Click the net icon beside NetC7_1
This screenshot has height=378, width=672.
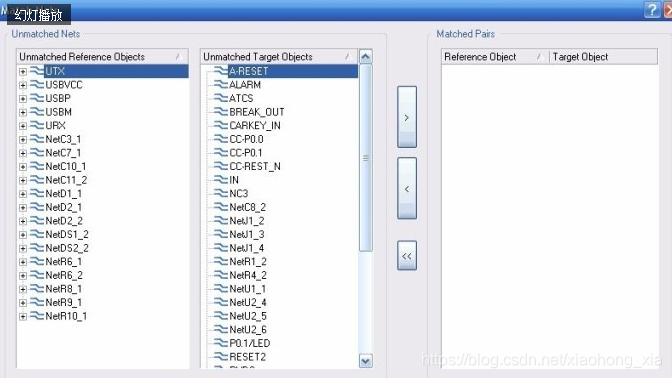[x=37, y=153]
